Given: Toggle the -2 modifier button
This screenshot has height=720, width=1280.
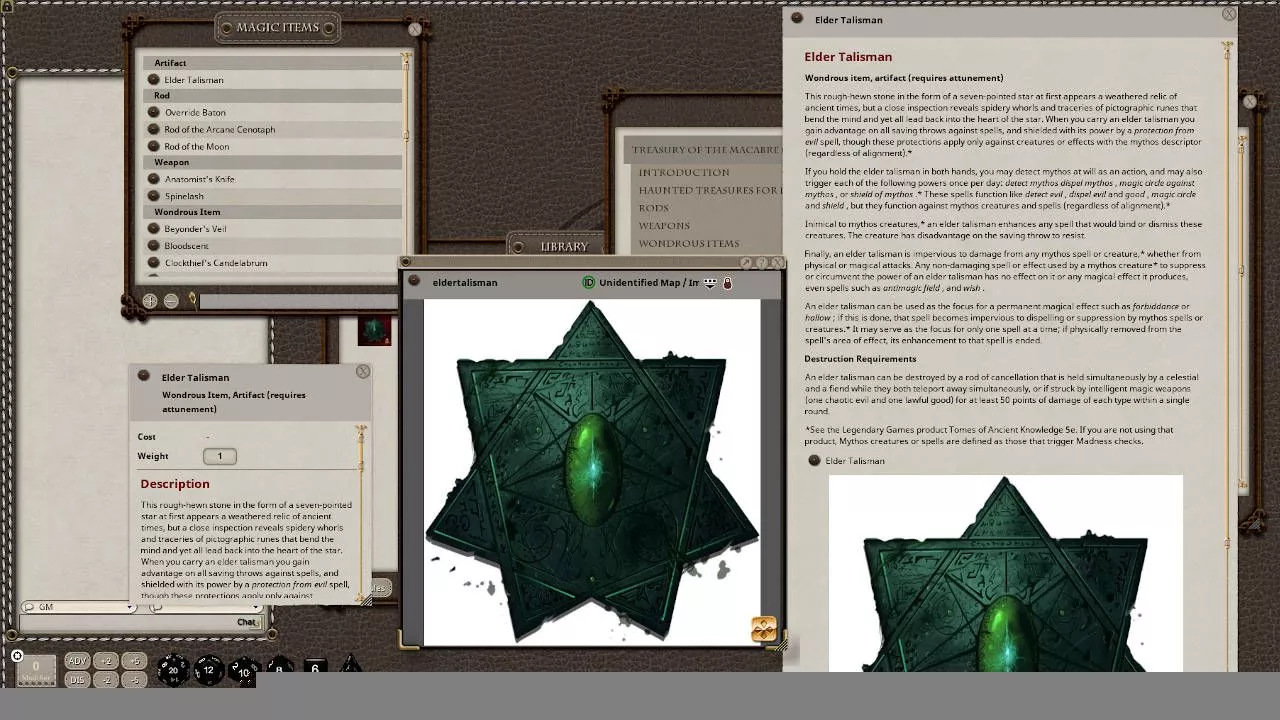Looking at the screenshot, I should 106,680.
